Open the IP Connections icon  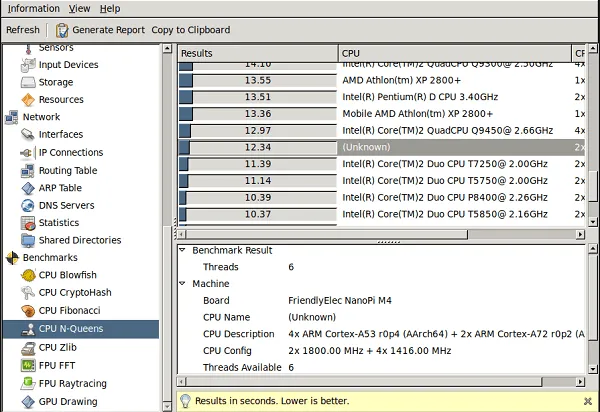pyautogui.click(x=27, y=153)
